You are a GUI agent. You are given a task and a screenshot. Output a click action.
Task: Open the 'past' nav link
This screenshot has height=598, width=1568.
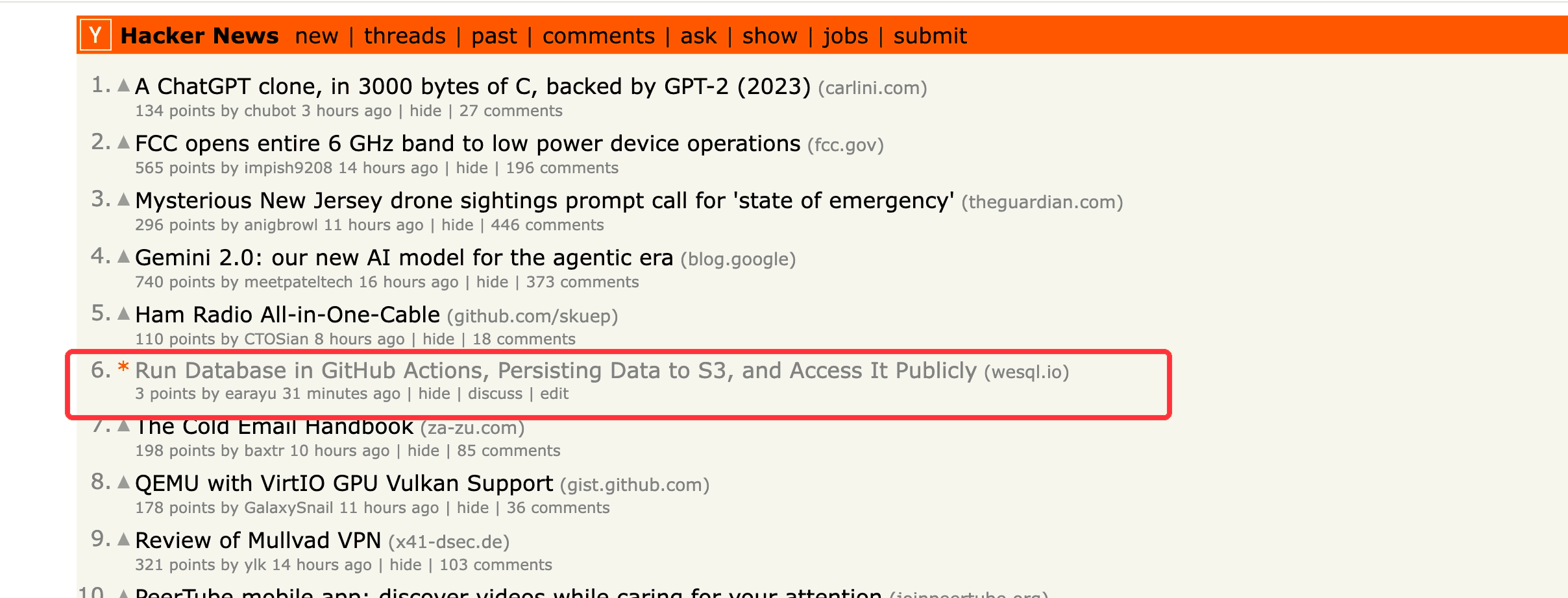click(494, 36)
